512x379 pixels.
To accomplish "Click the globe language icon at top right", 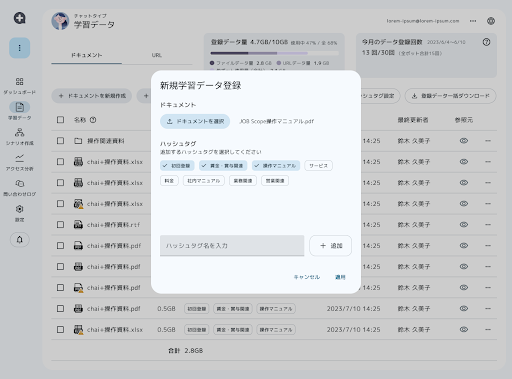I will [491, 21].
